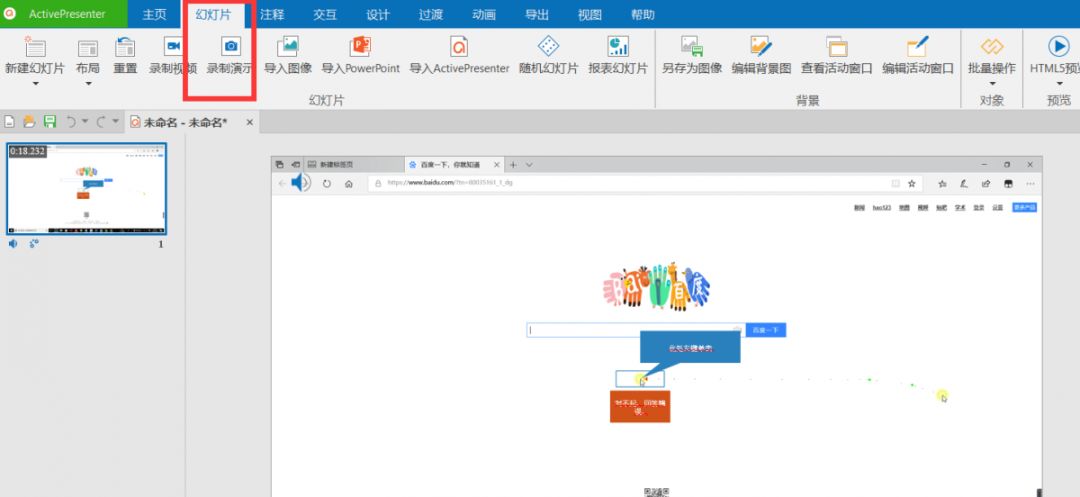The width and height of the screenshot is (1080, 497).
Task: Open the 帮助 ribbon tab
Action: (x=643, y=14)
